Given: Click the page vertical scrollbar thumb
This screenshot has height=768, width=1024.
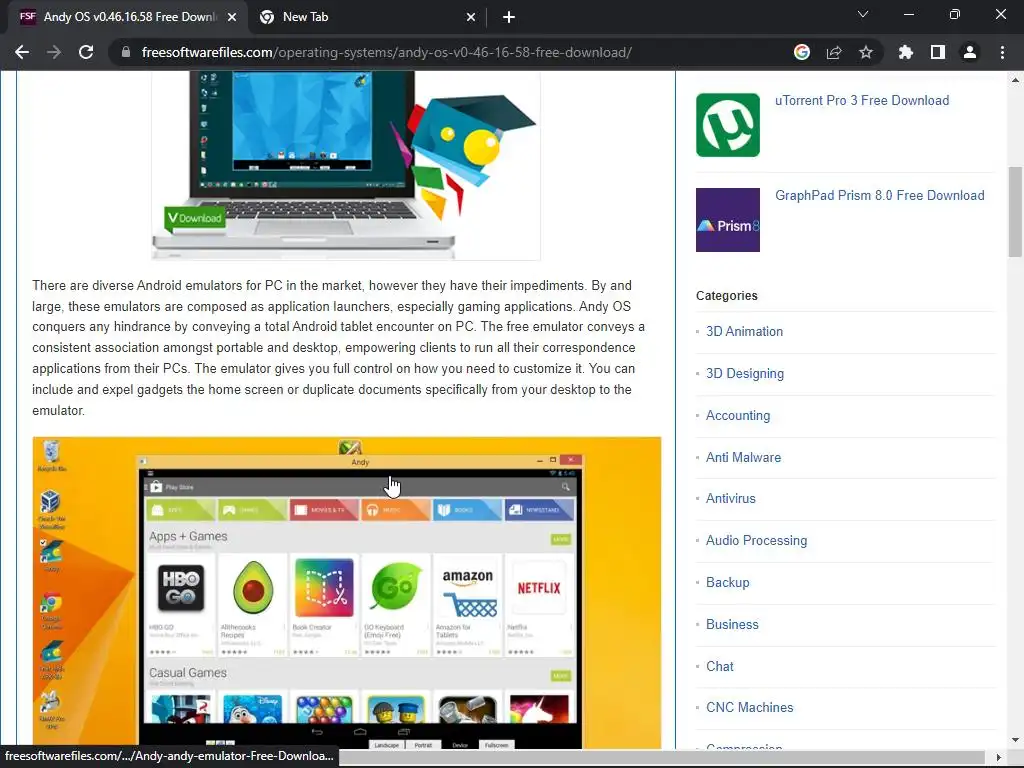Looking at the screenshot, I should [1015, 212].
